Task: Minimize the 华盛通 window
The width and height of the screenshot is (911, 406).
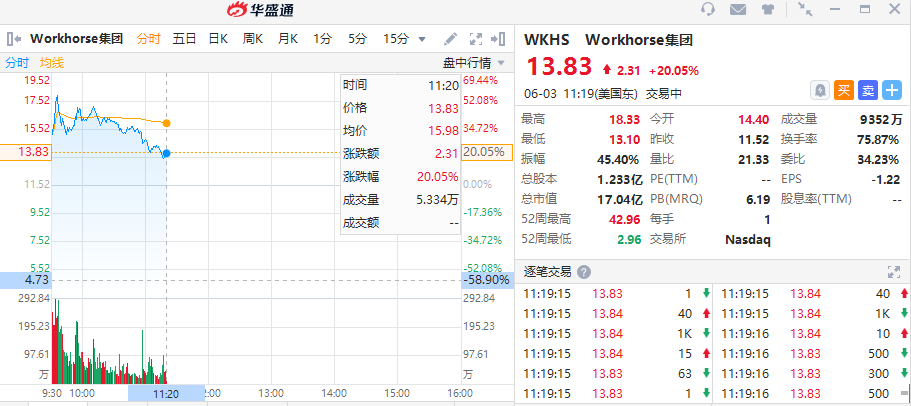Action: click(x=835, y=9)
